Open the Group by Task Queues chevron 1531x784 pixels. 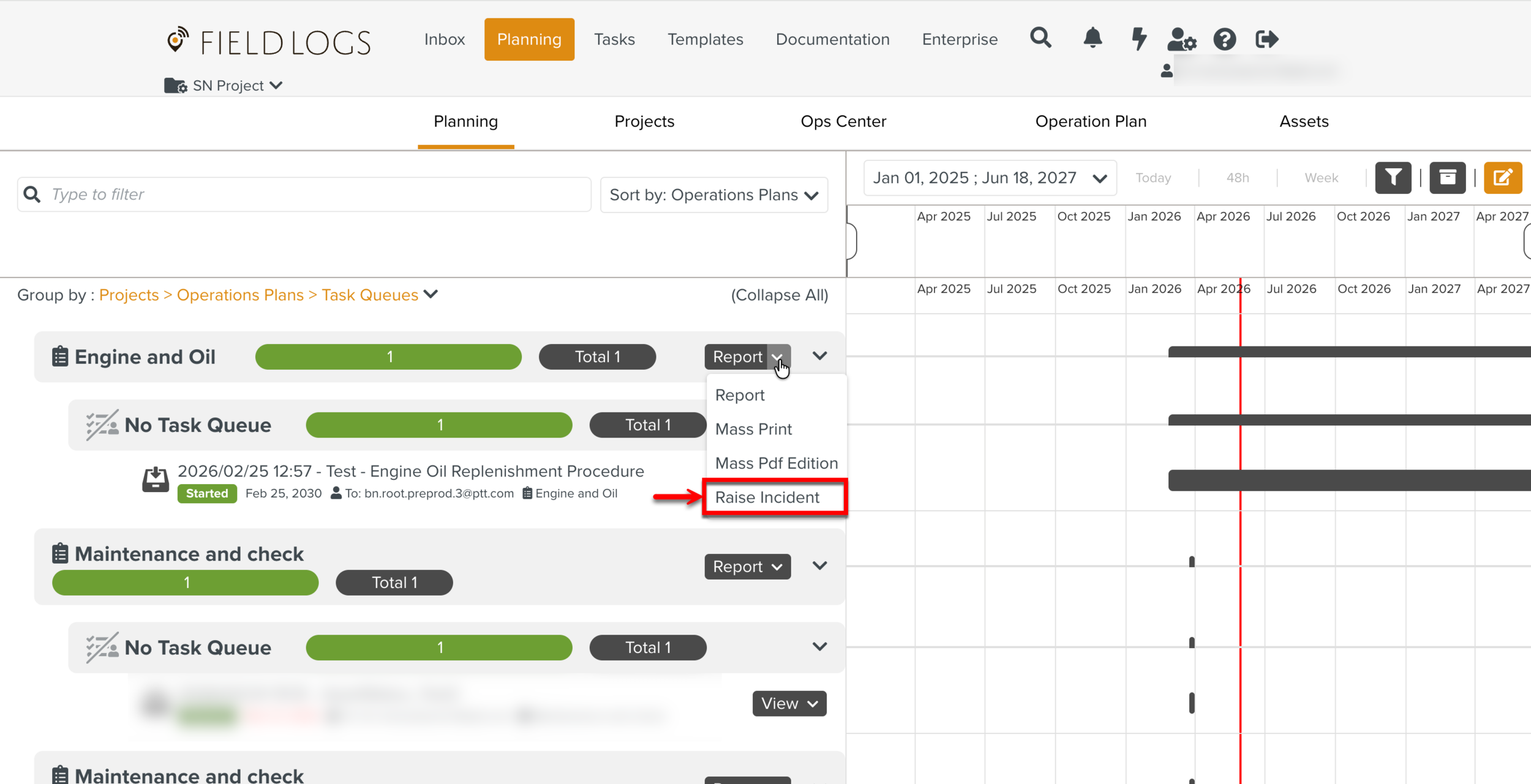tap(431, 294)
